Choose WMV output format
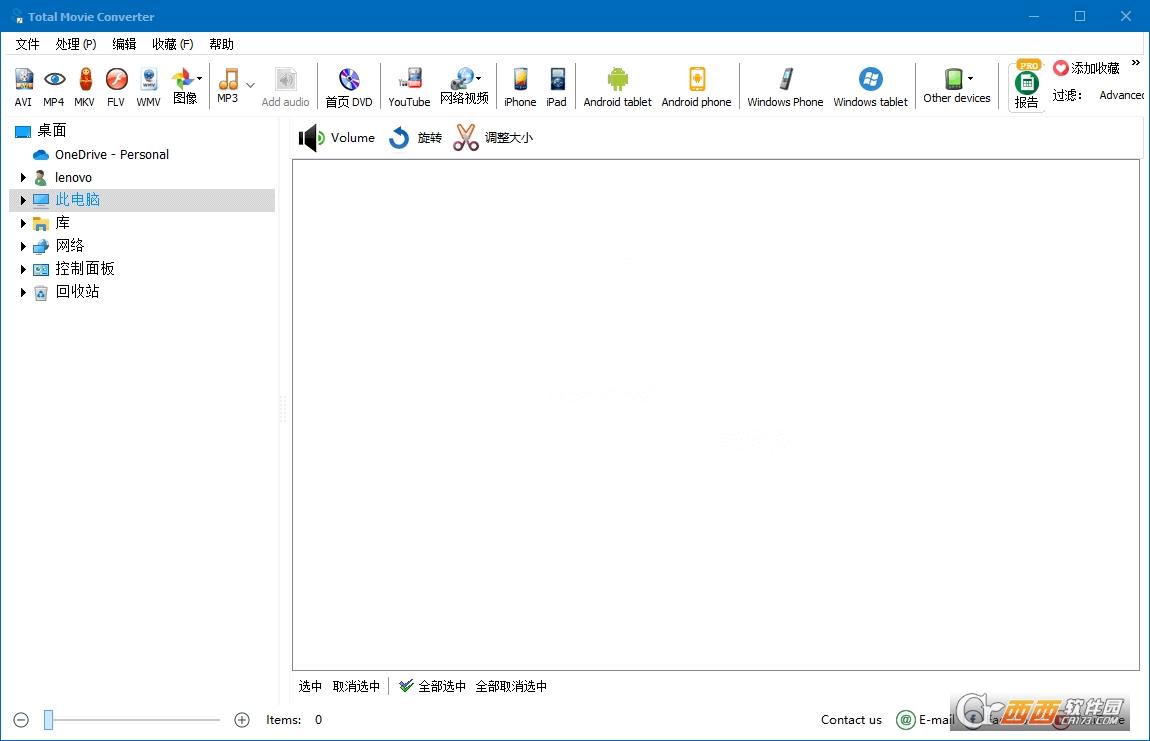The height and width of the screenshot is (741, 1150). (x=148, y=87)
